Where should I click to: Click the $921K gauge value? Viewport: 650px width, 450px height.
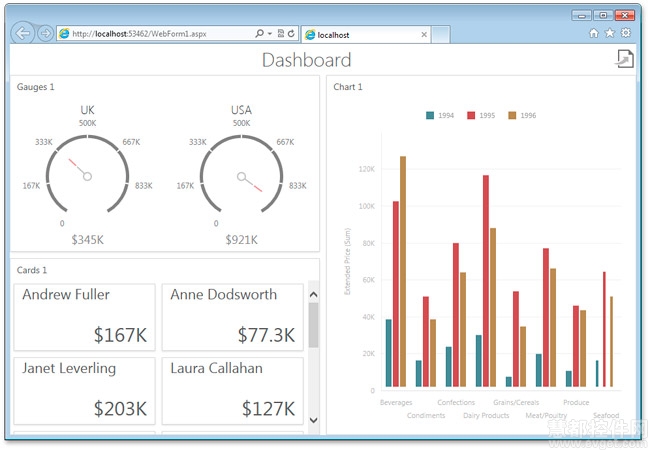(x=241, y=240)
